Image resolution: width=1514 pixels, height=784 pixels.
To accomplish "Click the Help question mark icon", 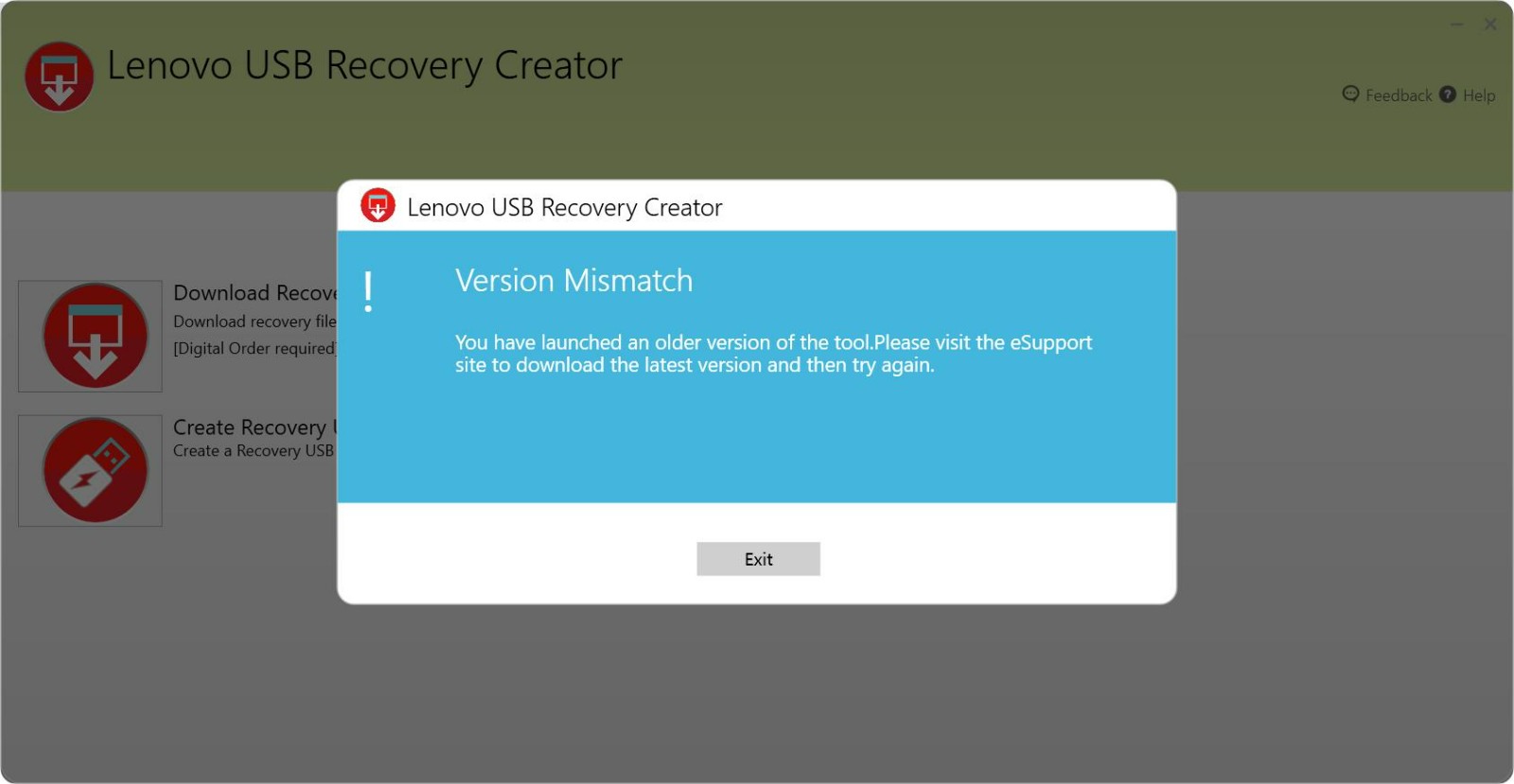I will 1448,95.
